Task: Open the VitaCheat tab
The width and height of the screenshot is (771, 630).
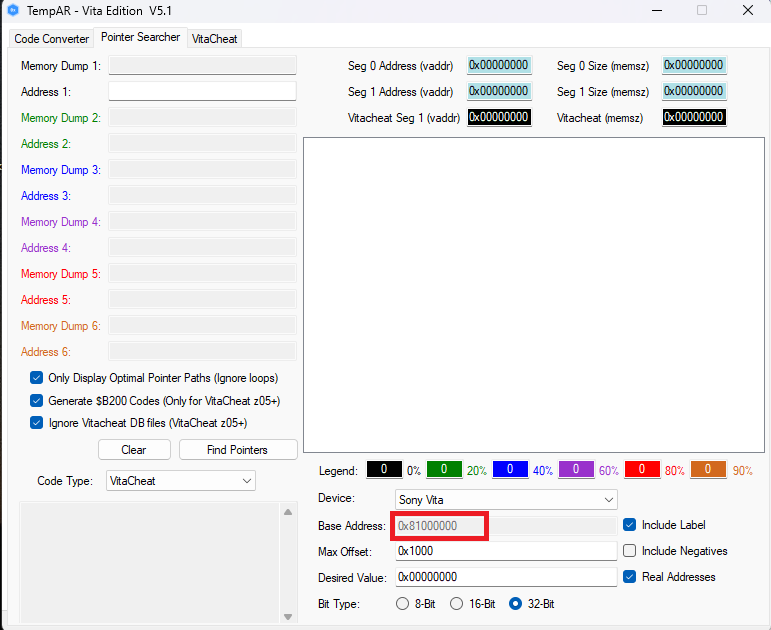Action: coord(214,39)
